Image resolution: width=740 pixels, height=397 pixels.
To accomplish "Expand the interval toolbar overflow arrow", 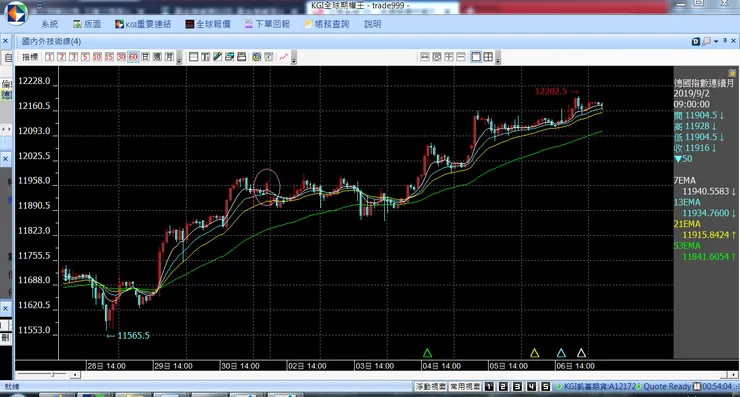I will [x=179, y=59].
